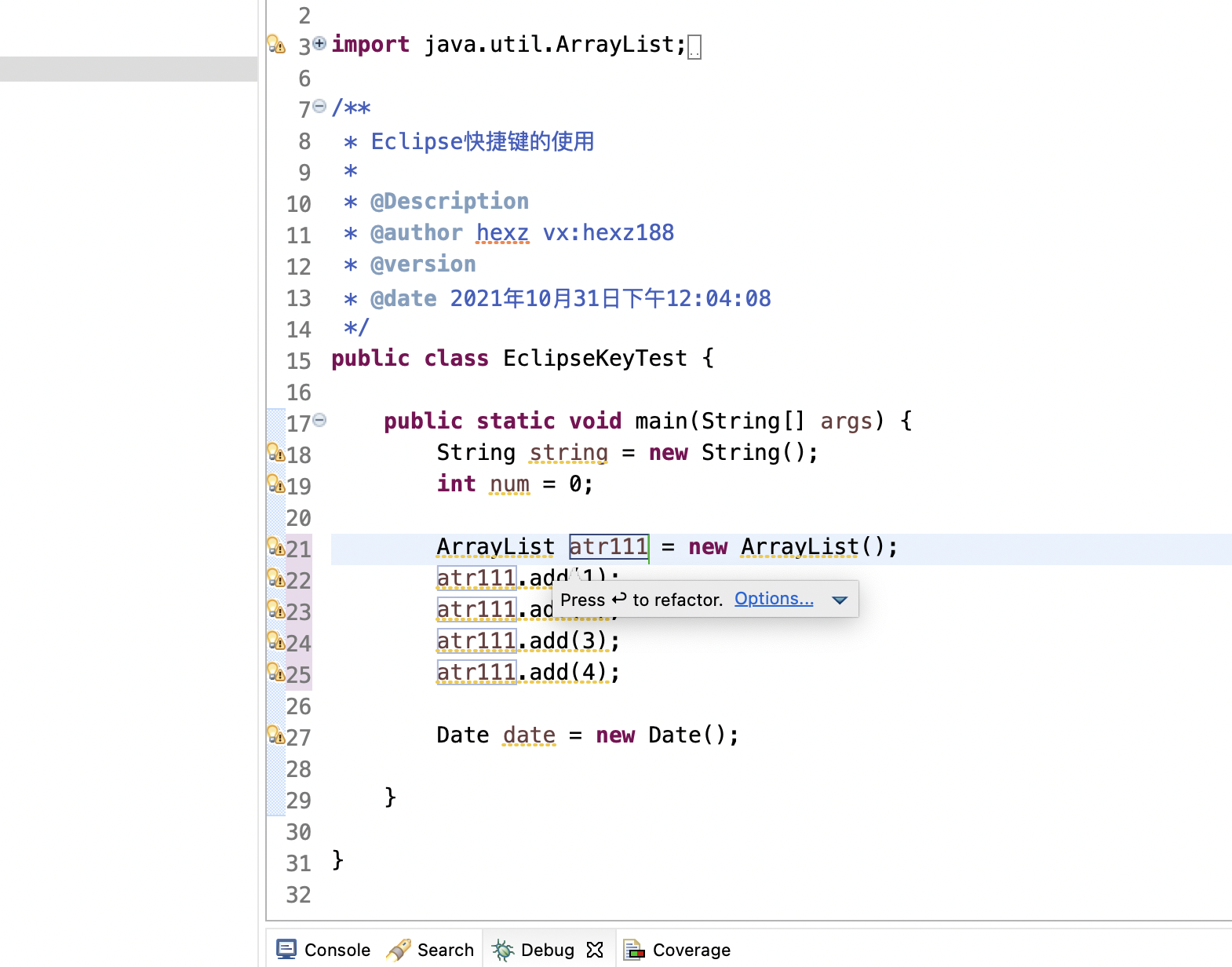The width and height of the screenshot is (1232, 967).
Task: Click the warning icon beside line 21
Action: click(276, 547)
